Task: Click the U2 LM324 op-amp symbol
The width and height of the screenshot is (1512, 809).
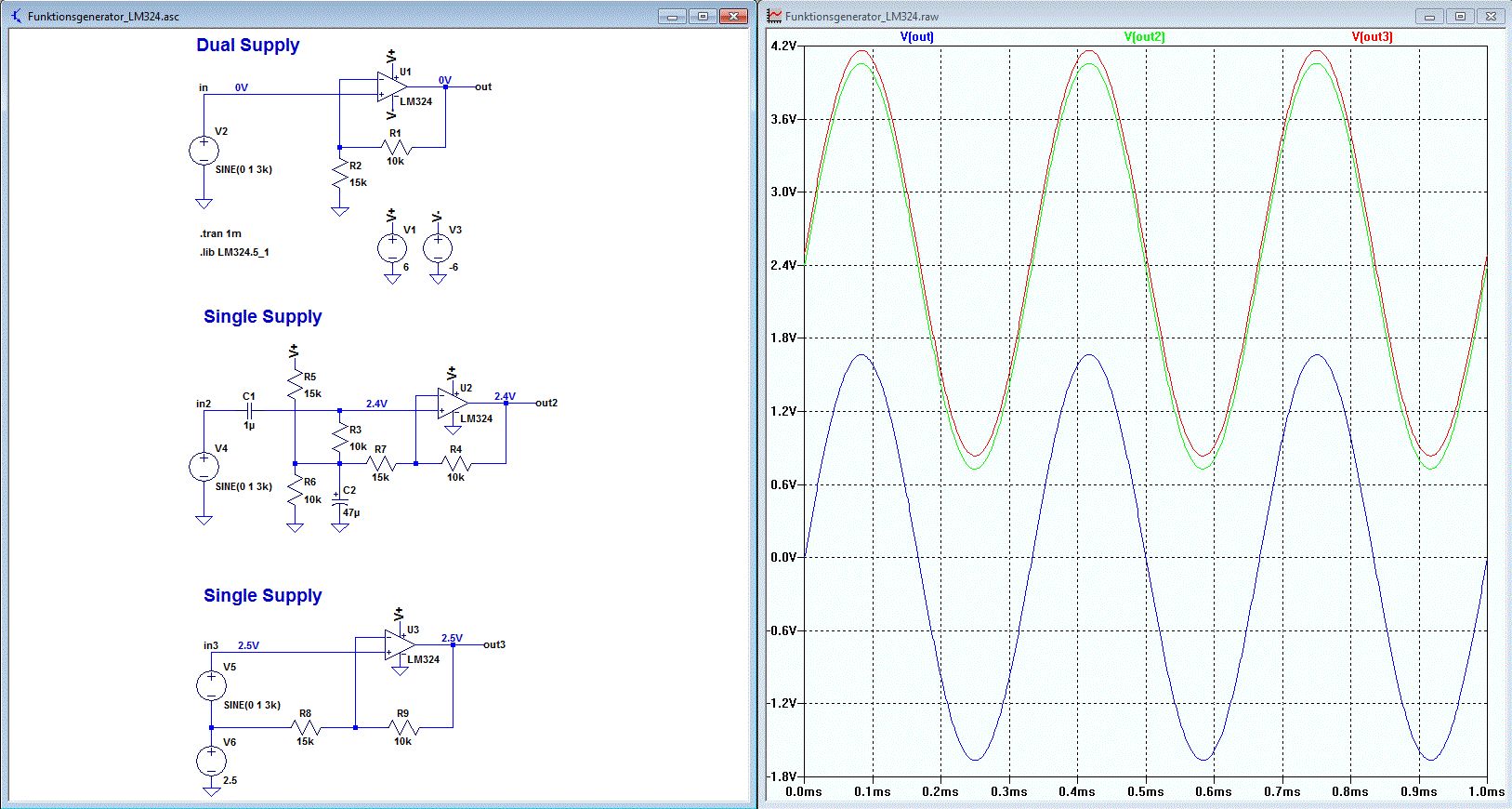Action: (453, 403)
